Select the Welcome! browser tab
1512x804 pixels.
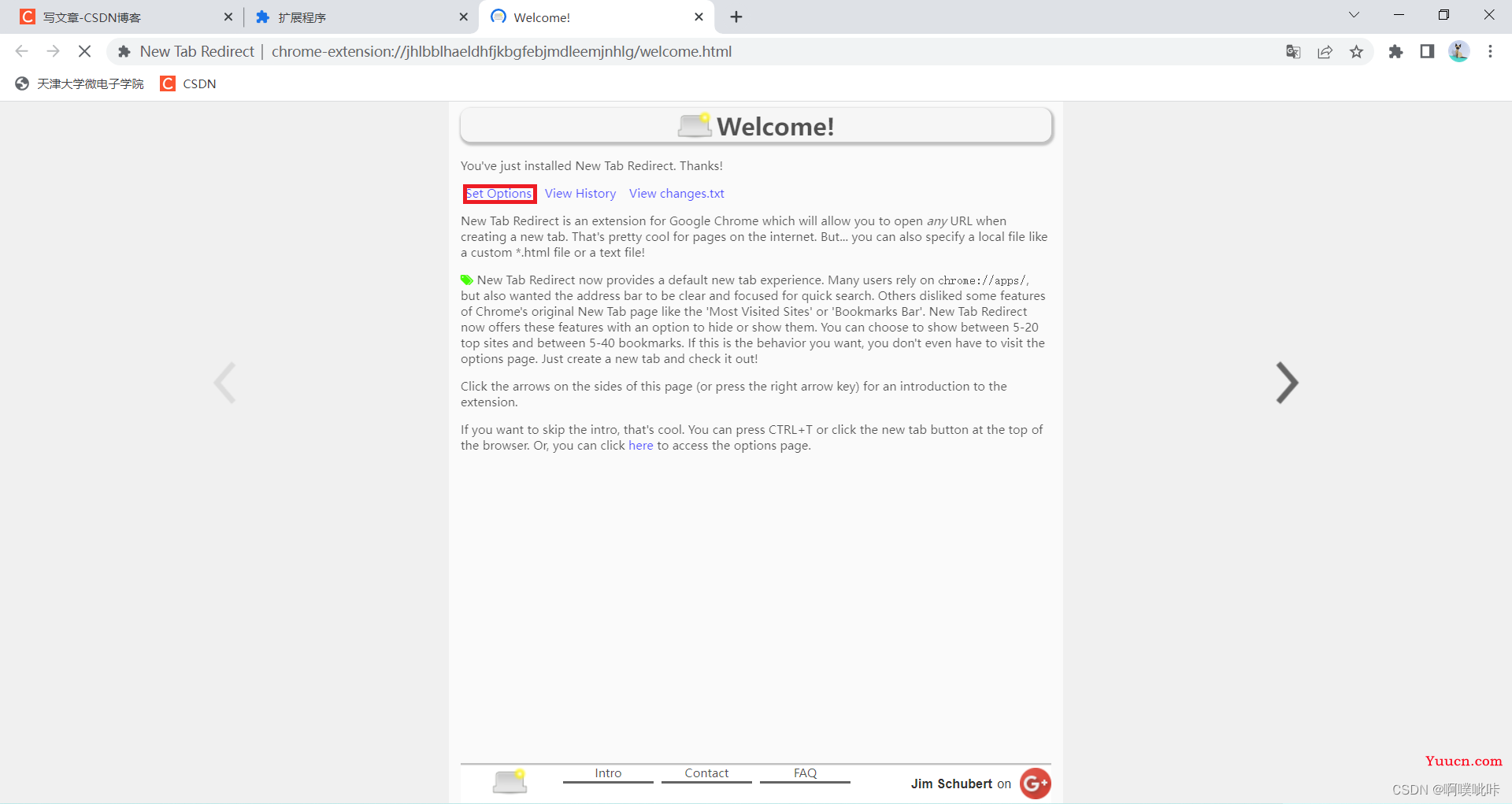[595, 17]
